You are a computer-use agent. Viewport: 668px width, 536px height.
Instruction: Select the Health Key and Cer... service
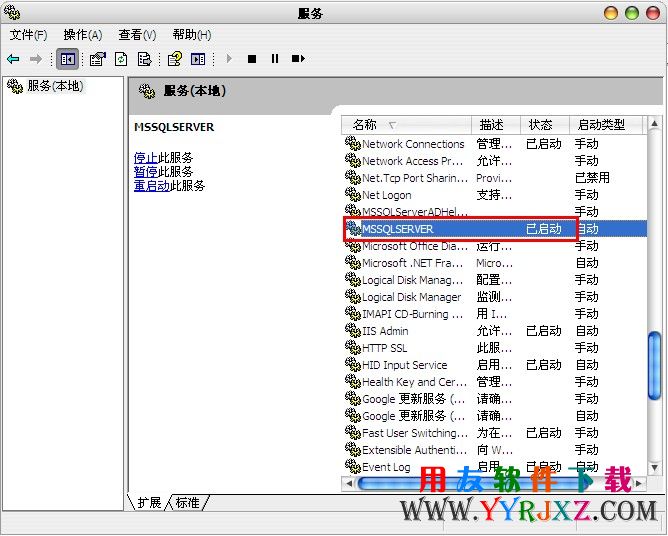(x=495, y=382)
